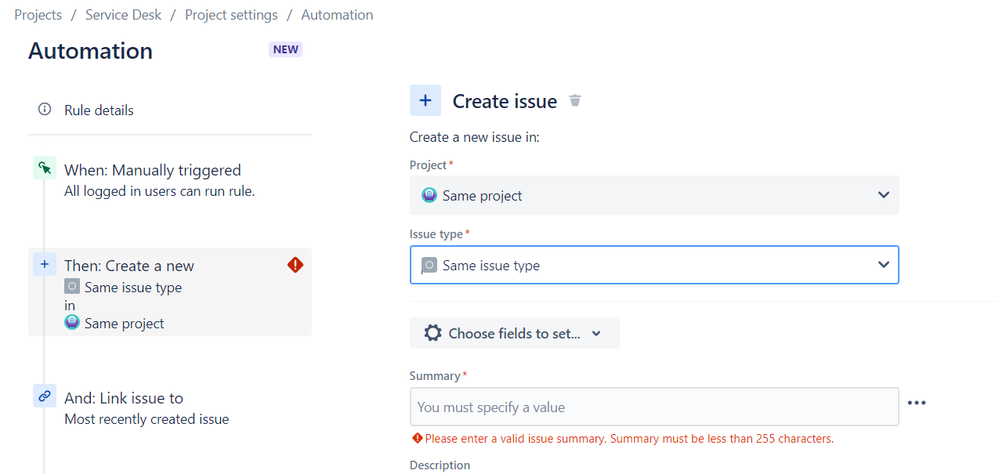
Task: Click the 'All logged in users can run rule.' text
Action: click(159, 191)
